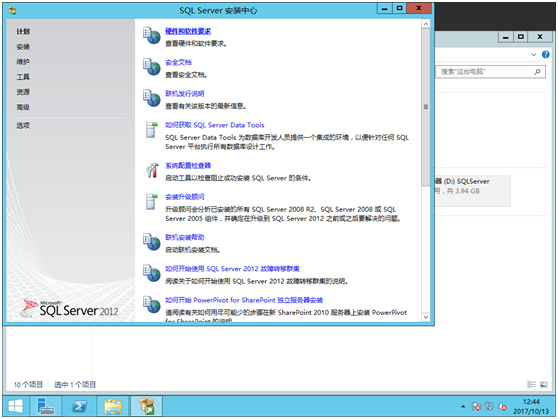
Task: Click the 联机安装帮助 globe icon
Action: (x=152, y=242)
